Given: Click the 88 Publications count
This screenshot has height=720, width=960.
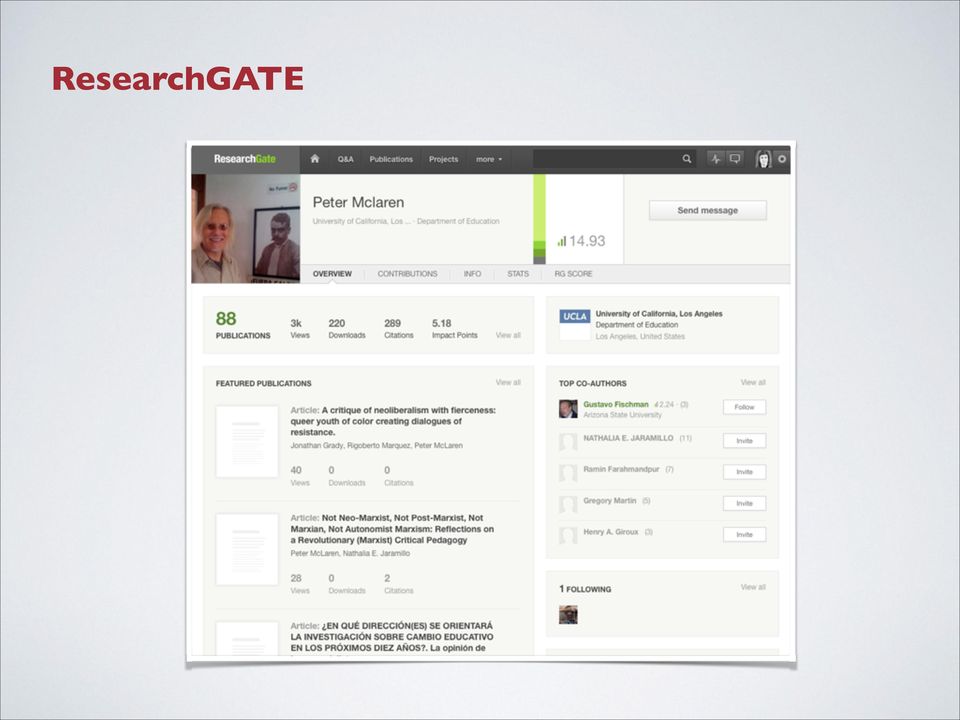Looking at the screenshot, I should click(x=242, y=324).
